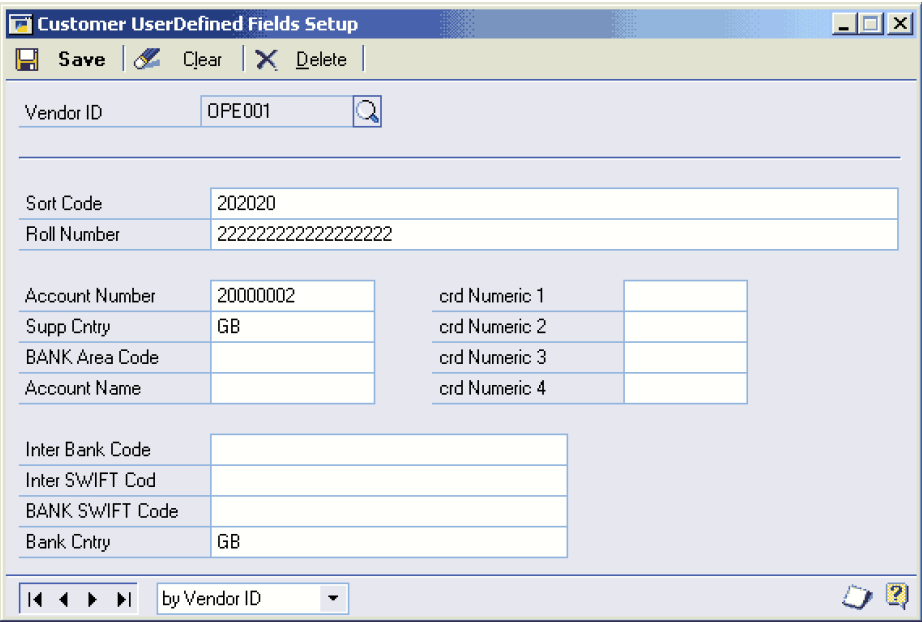This screenshot has width=922, height=622.
Task: Go to previous record arrow
Action: (x=64, y=599)
